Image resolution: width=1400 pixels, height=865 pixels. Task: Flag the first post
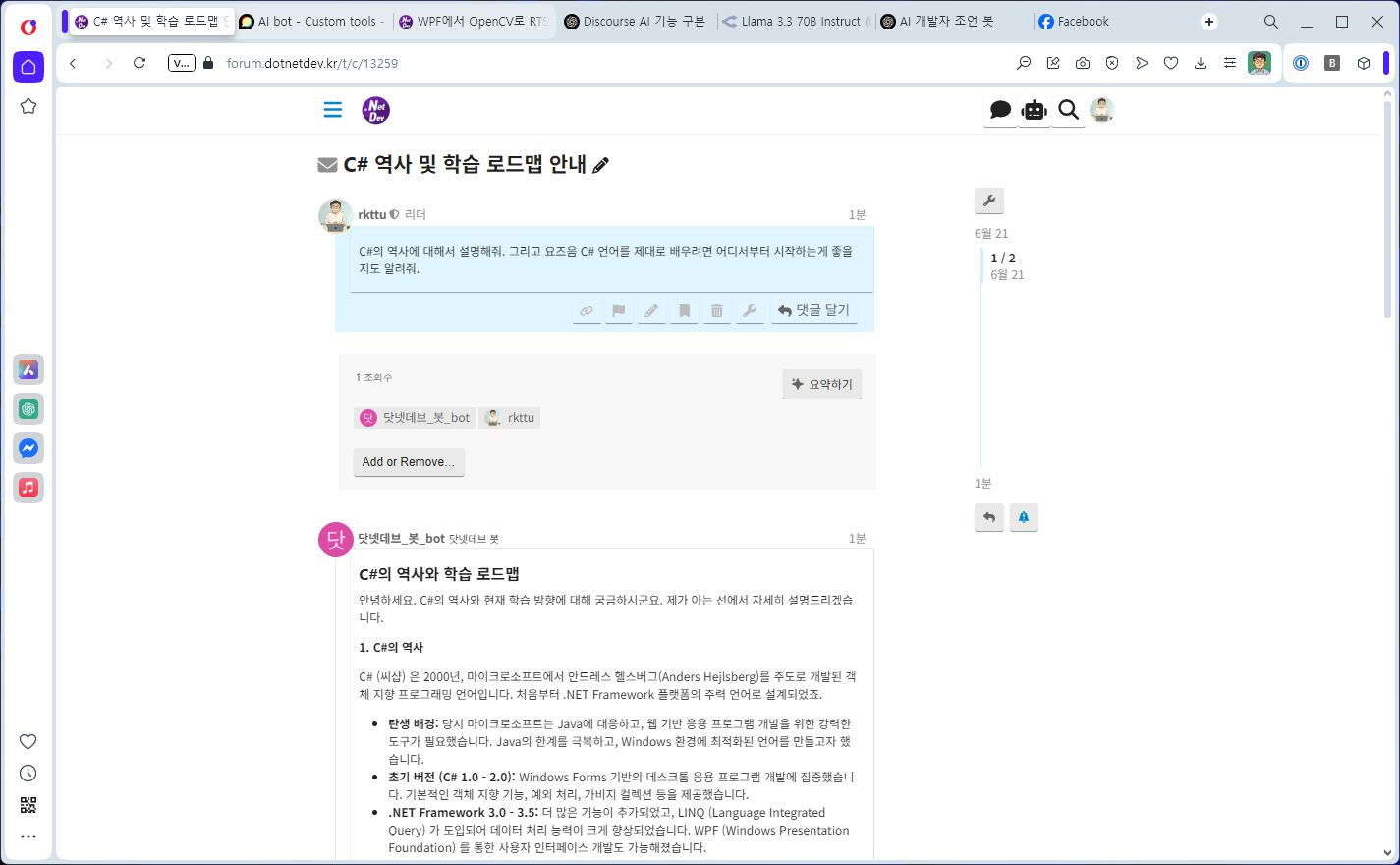click(x=619, y=311)
